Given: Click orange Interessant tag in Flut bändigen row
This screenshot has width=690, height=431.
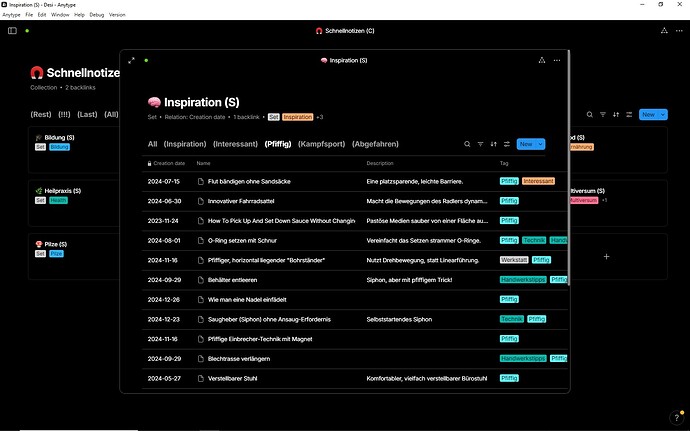Looking at the screenshot, I should [538, 181].
